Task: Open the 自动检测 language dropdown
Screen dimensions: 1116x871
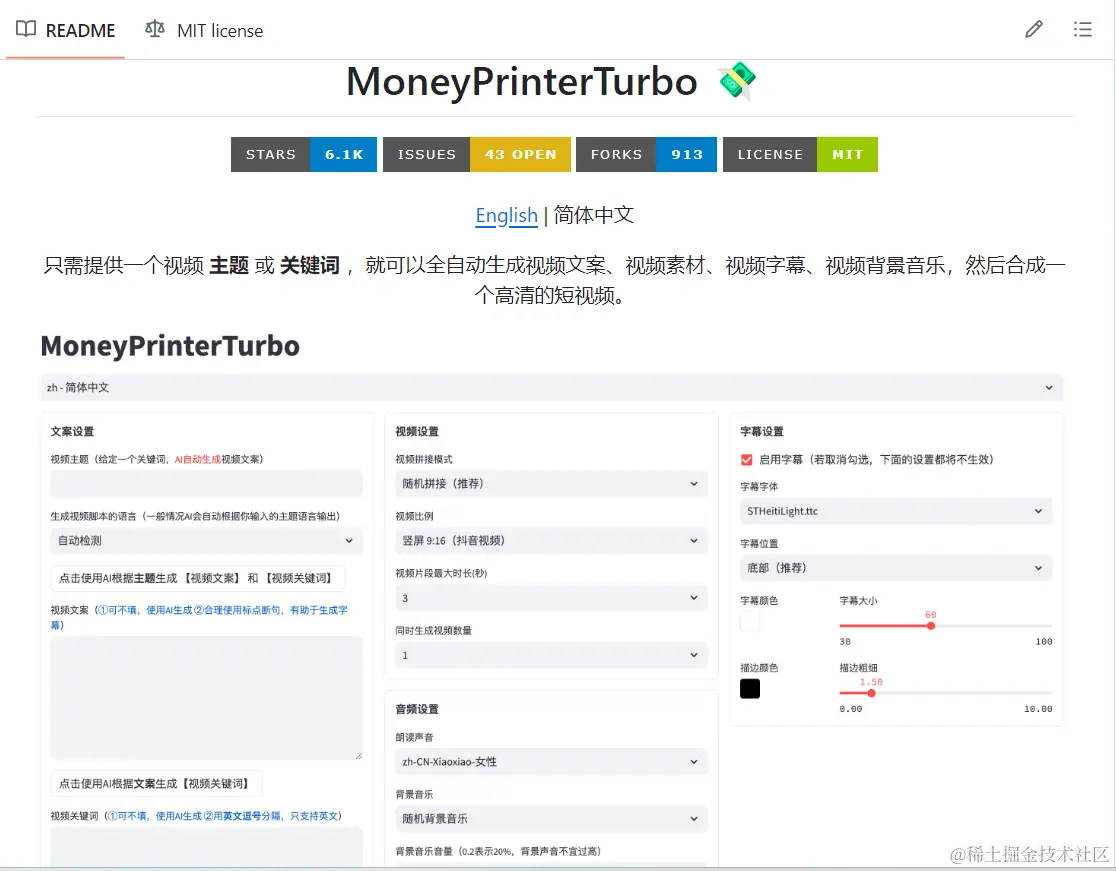Action: point(206,541)
